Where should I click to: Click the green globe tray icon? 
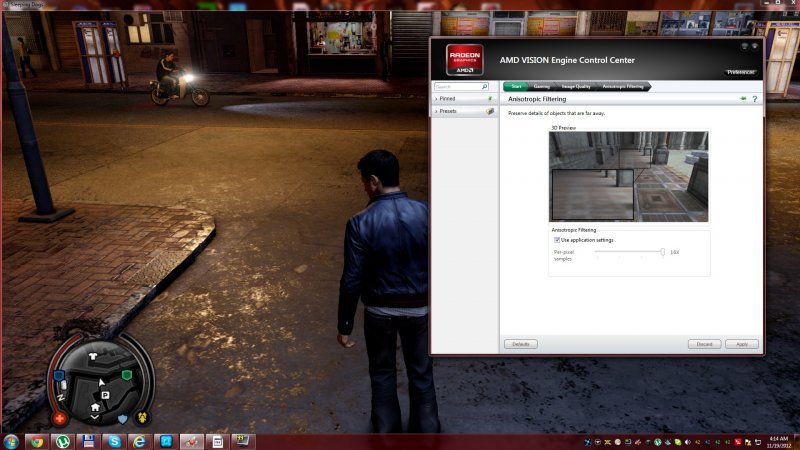pyautogui.click(x=658, y=442)
